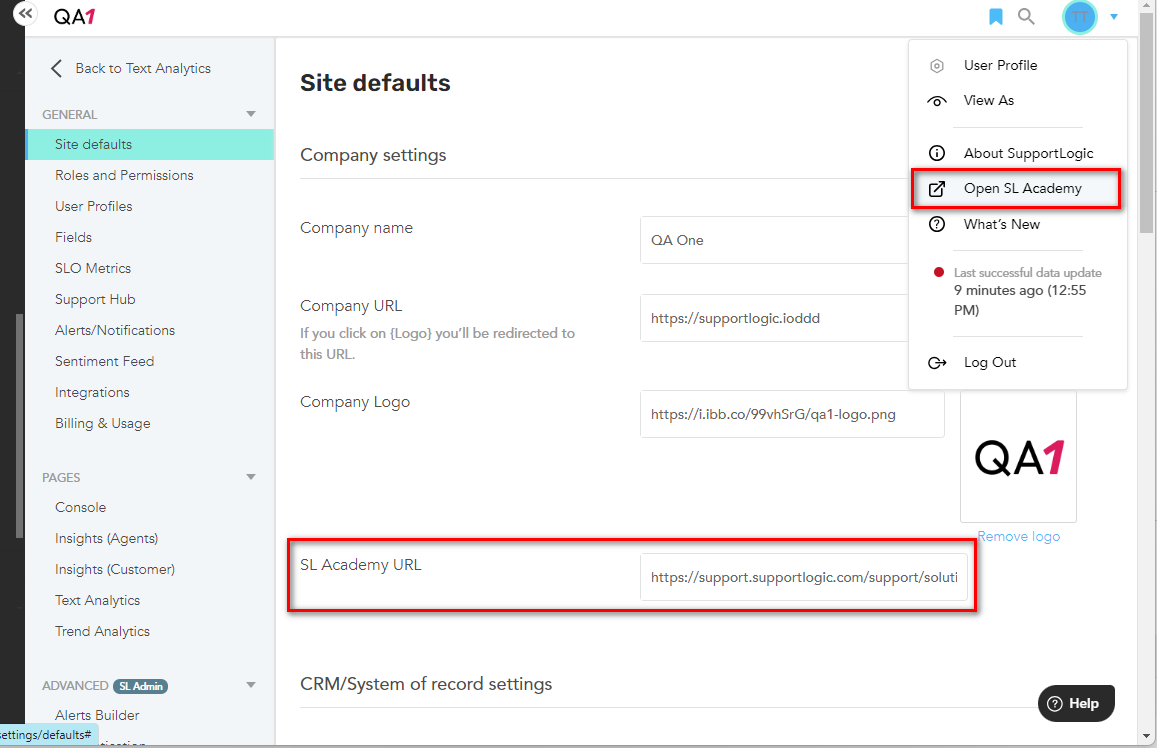The width and height of the screenshot is (1157, 748).
Task: Click the QA1 logo in header
Action: tap(75, 16)
